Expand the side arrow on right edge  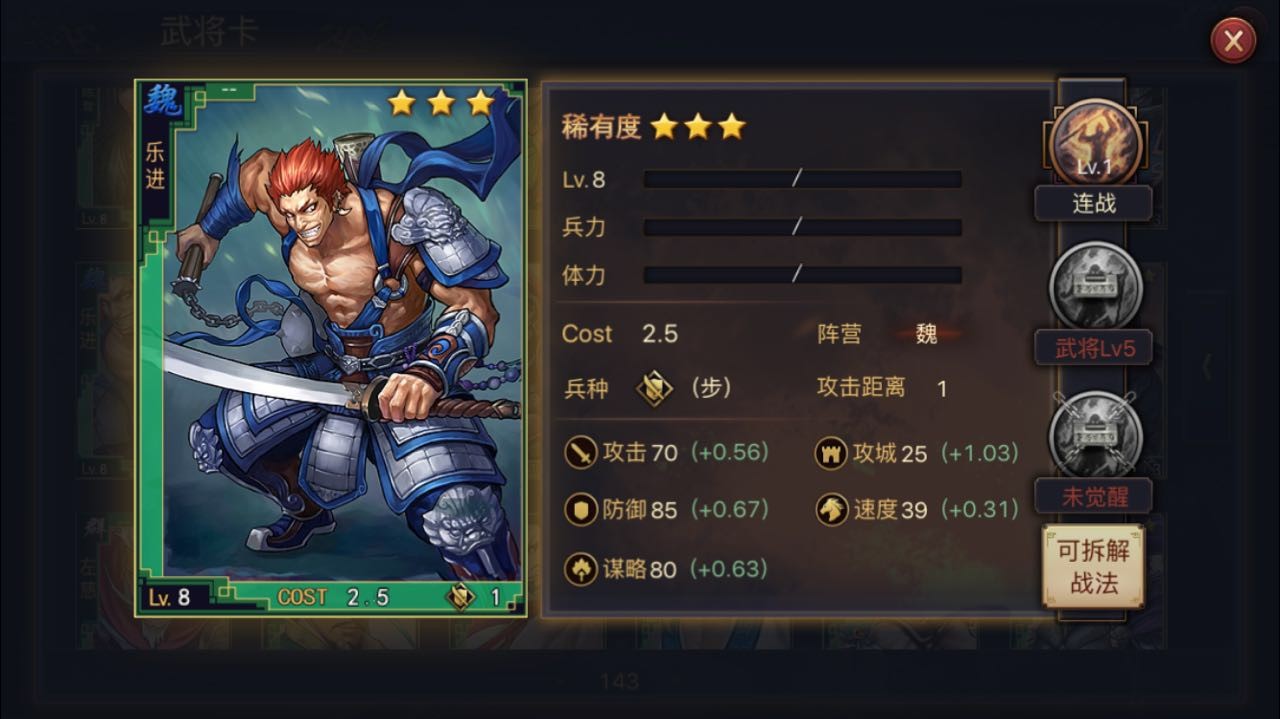pos(1207,366)
